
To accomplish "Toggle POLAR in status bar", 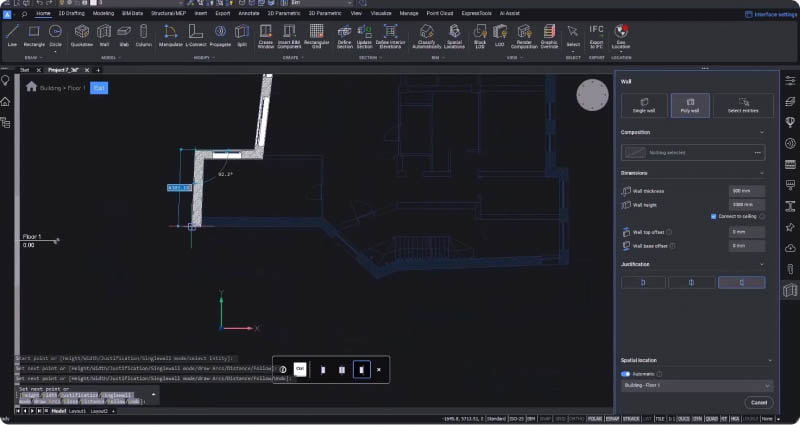I will tap(594, 419).
